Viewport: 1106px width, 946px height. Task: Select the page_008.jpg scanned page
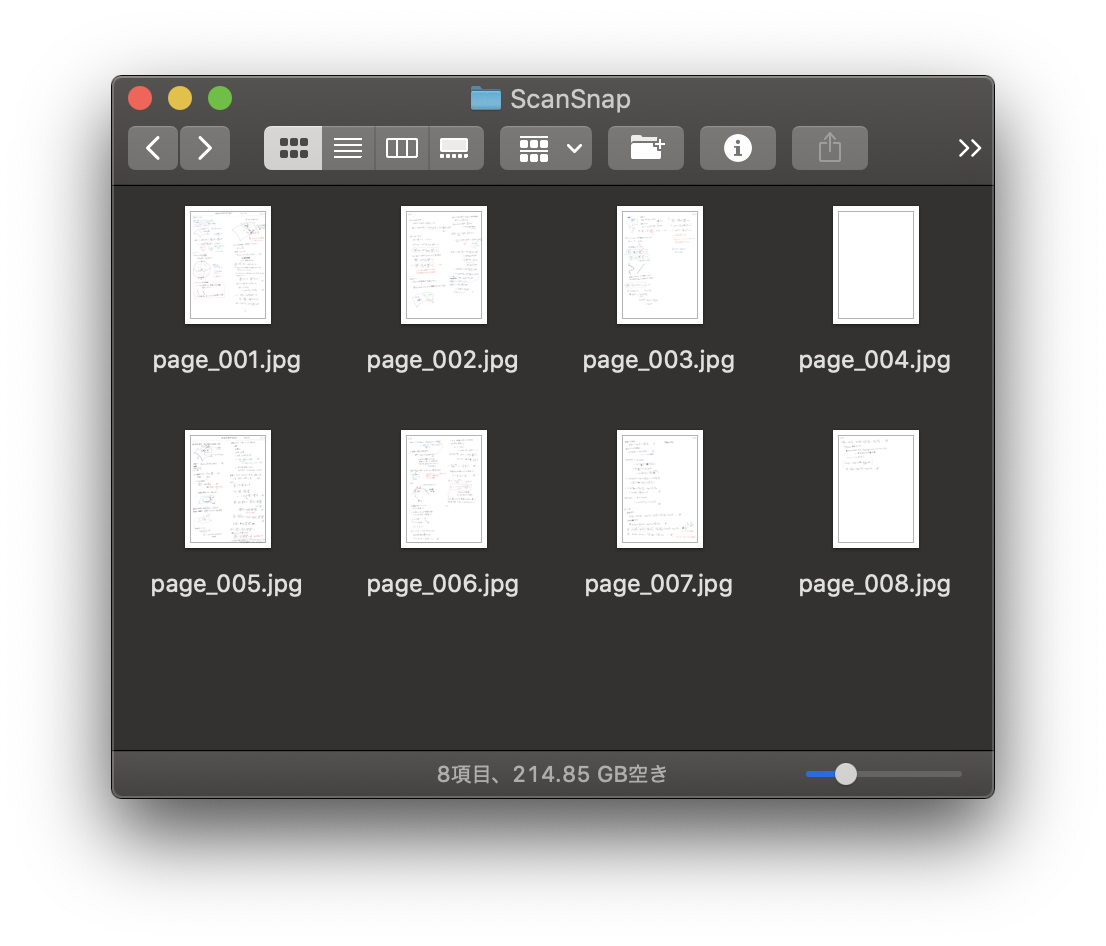pyautogui.click(x=875, y=488)
